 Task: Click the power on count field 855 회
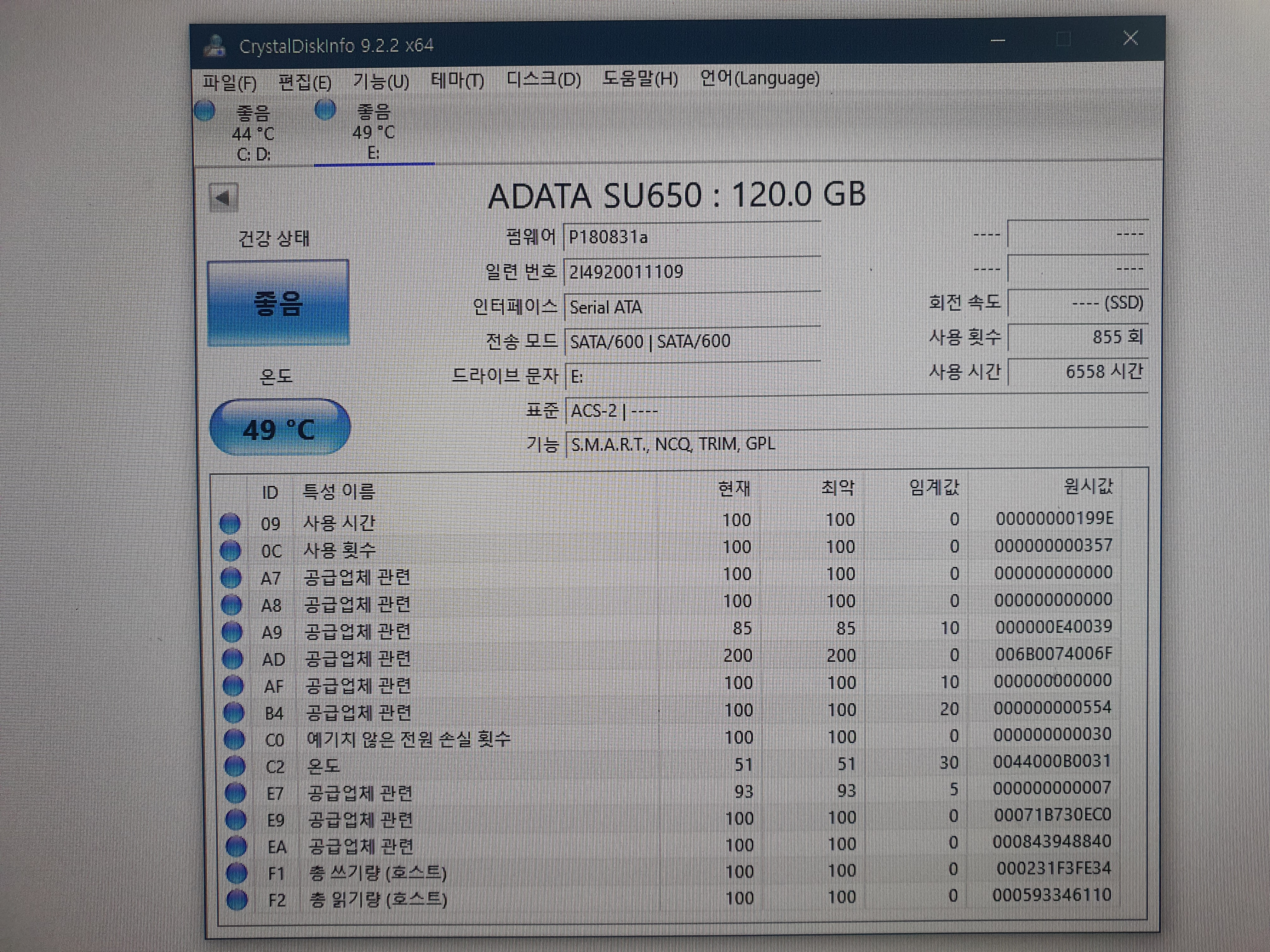tap(1078, 337)
